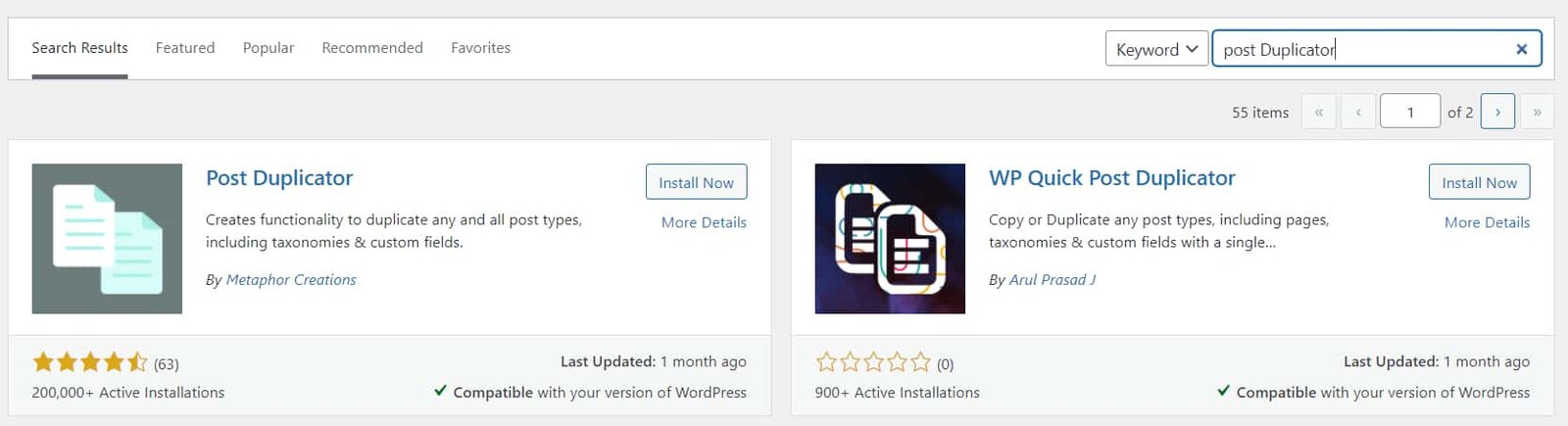1568x426 pixels.
Task: Install WP Quick Post Duplicator now
Action: coord(1479,182)
